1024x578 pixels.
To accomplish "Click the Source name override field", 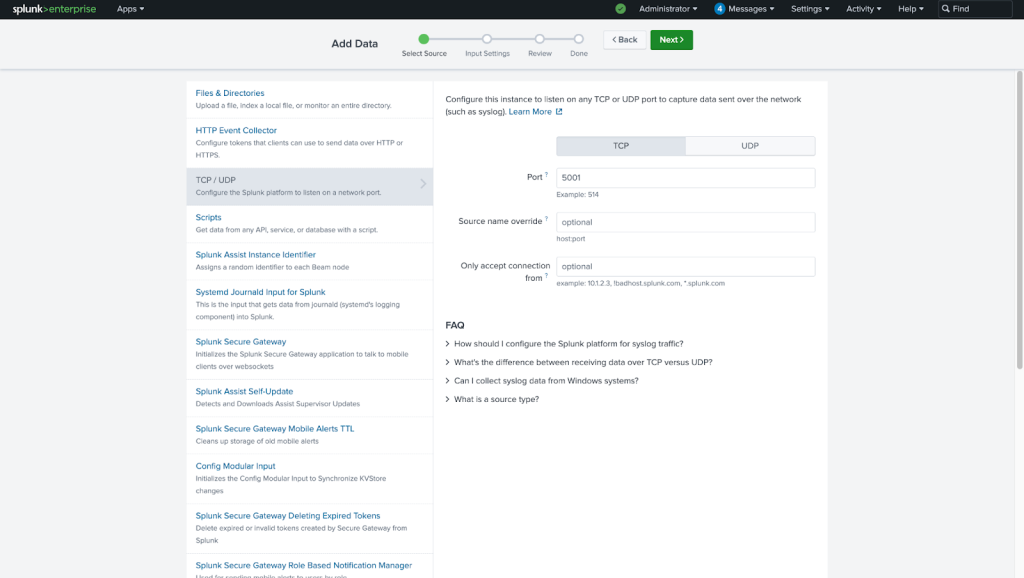I will coord(685,222).
